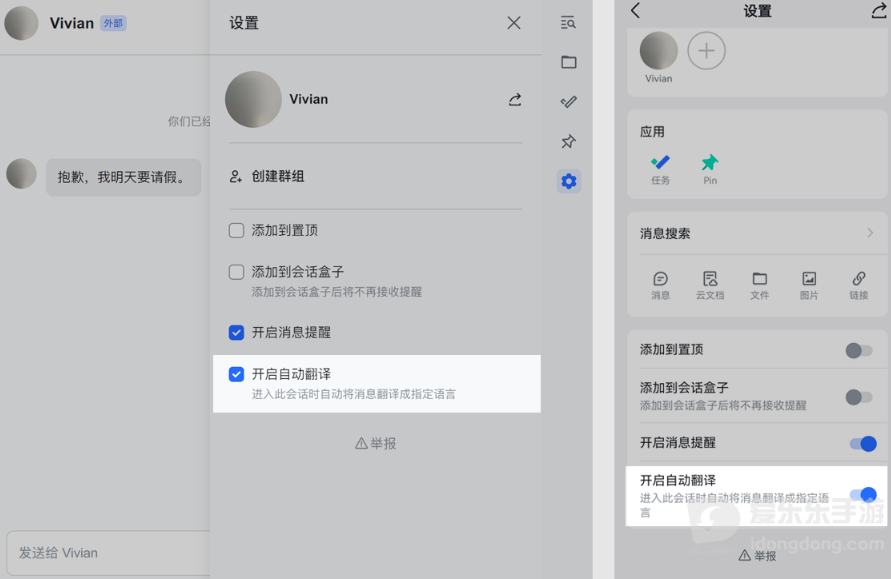This screenshot has height=579, width=891.
Task: Uncheck the 开启自动翻译 checkbox
Action: tap(236, 374)
